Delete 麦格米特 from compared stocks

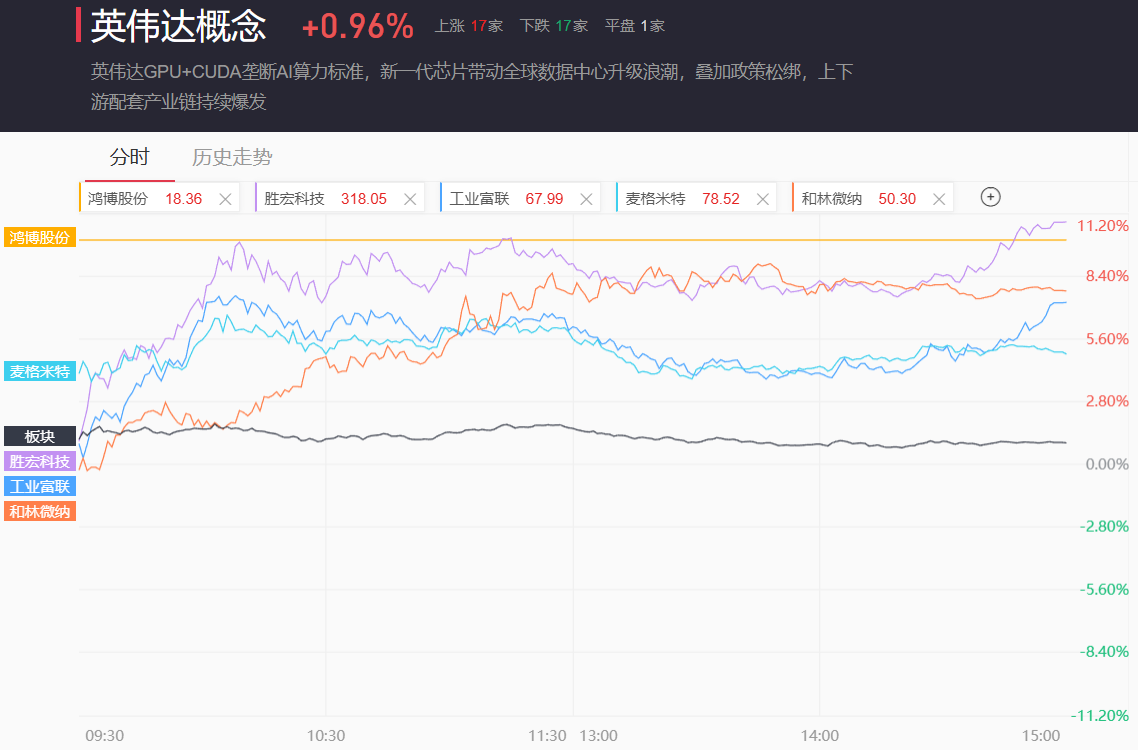coord(763,199)
